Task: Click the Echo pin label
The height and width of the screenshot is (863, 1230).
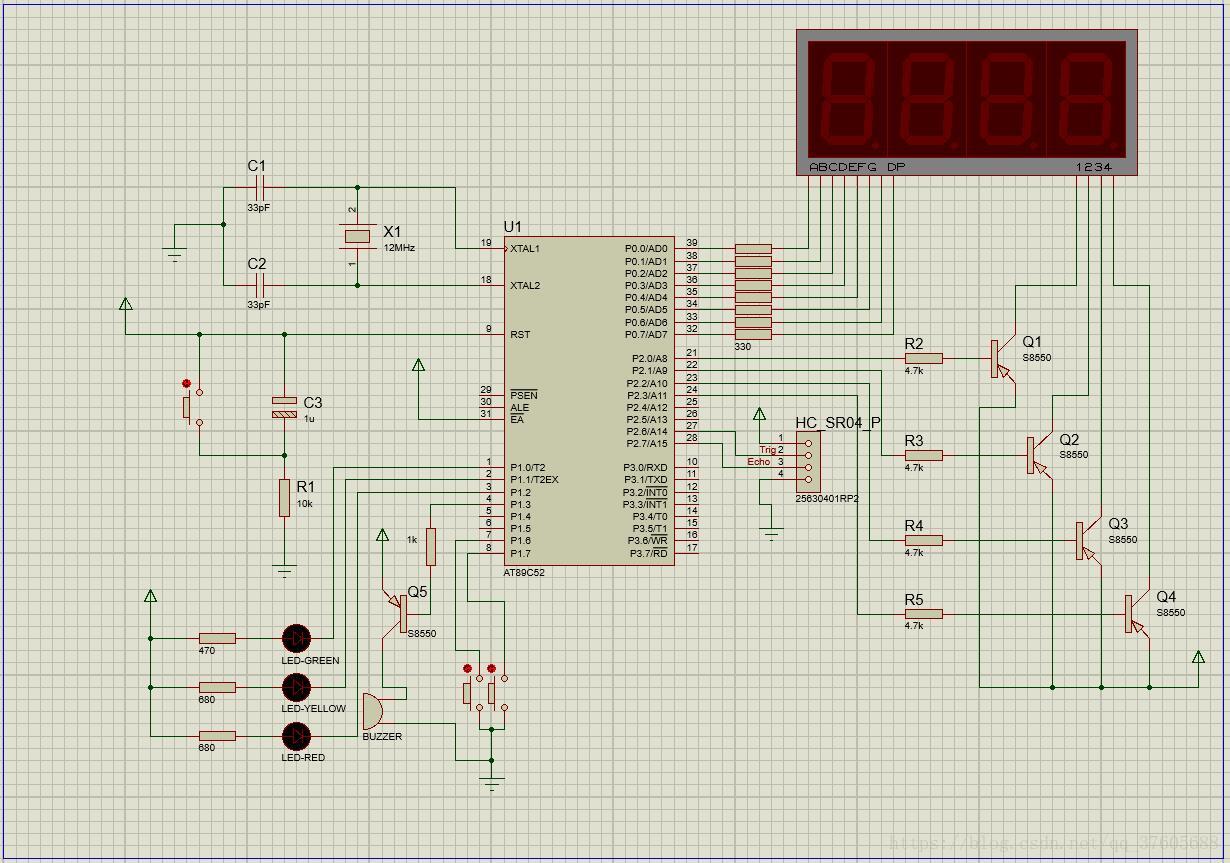Action: click(x=759, y=462)
